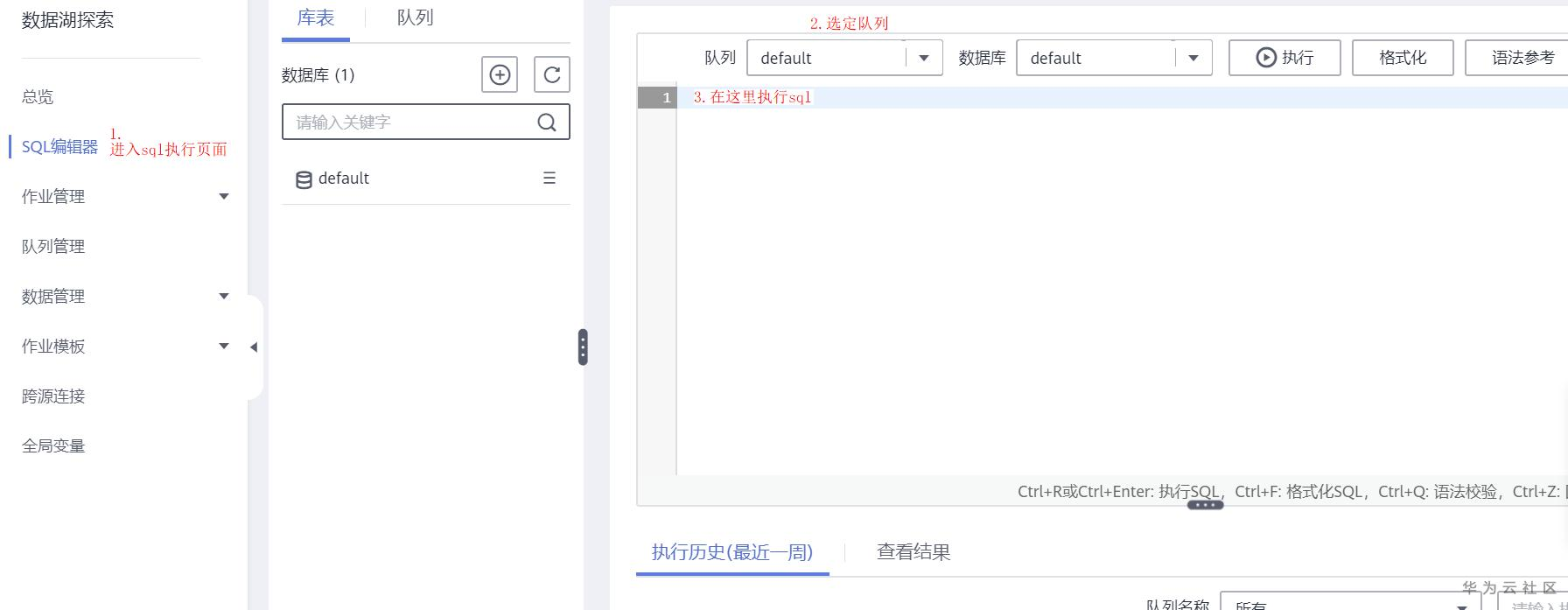Click the 数据库 (1) heading
1568x610 pixels.
tap(318, 75)
